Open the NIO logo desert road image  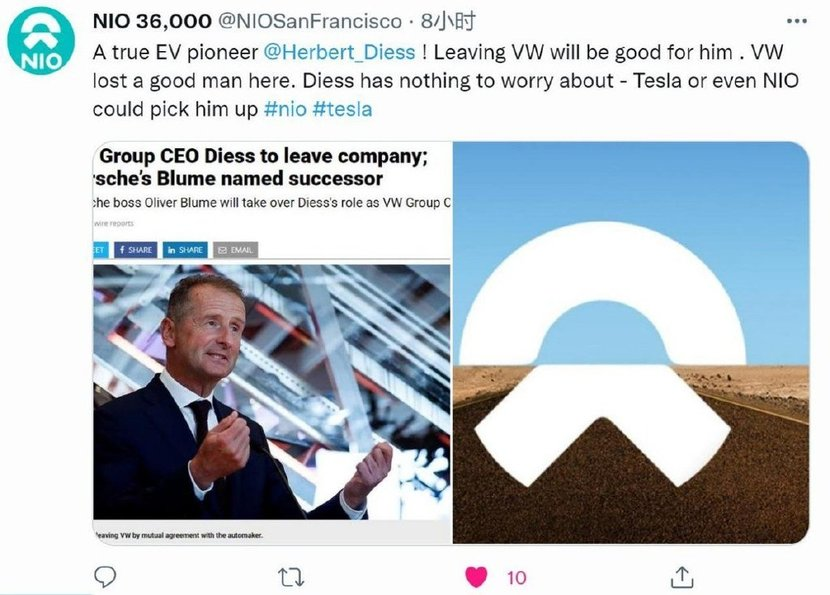(630, 342)
